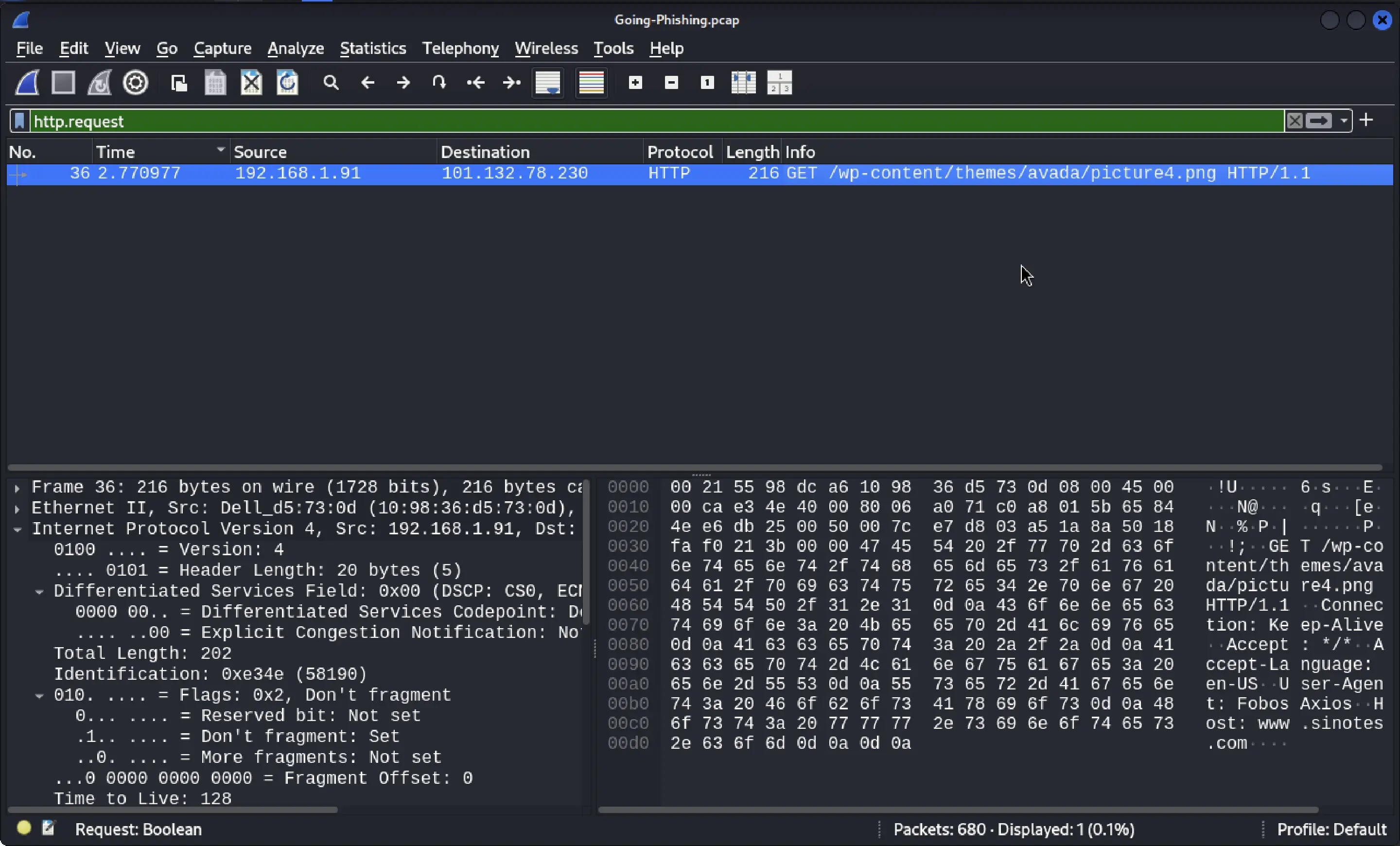Open the View menu
Viewport: 1400px width, 846px height.
pos(122,48)
